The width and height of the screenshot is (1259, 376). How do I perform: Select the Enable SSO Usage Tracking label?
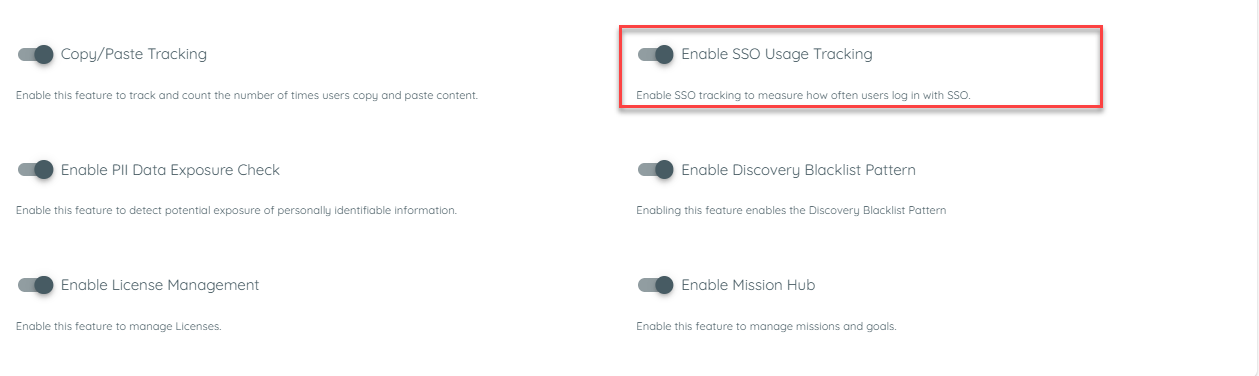[777, 54]
